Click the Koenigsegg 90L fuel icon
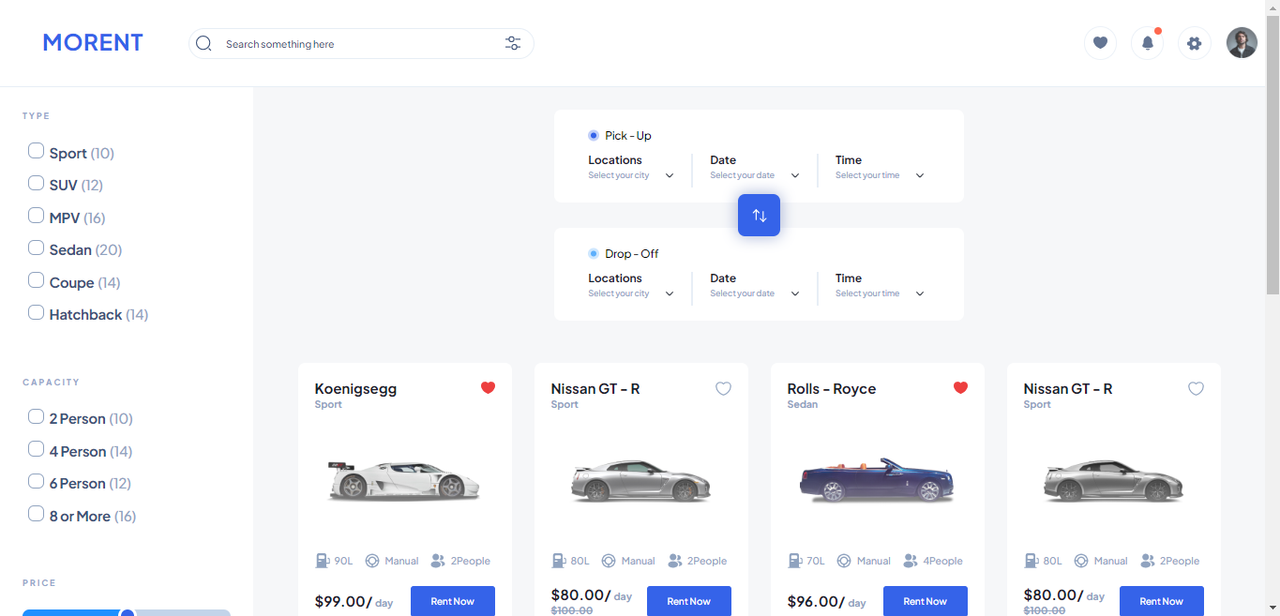This screenshot has height=616, width=1280. 323,561
